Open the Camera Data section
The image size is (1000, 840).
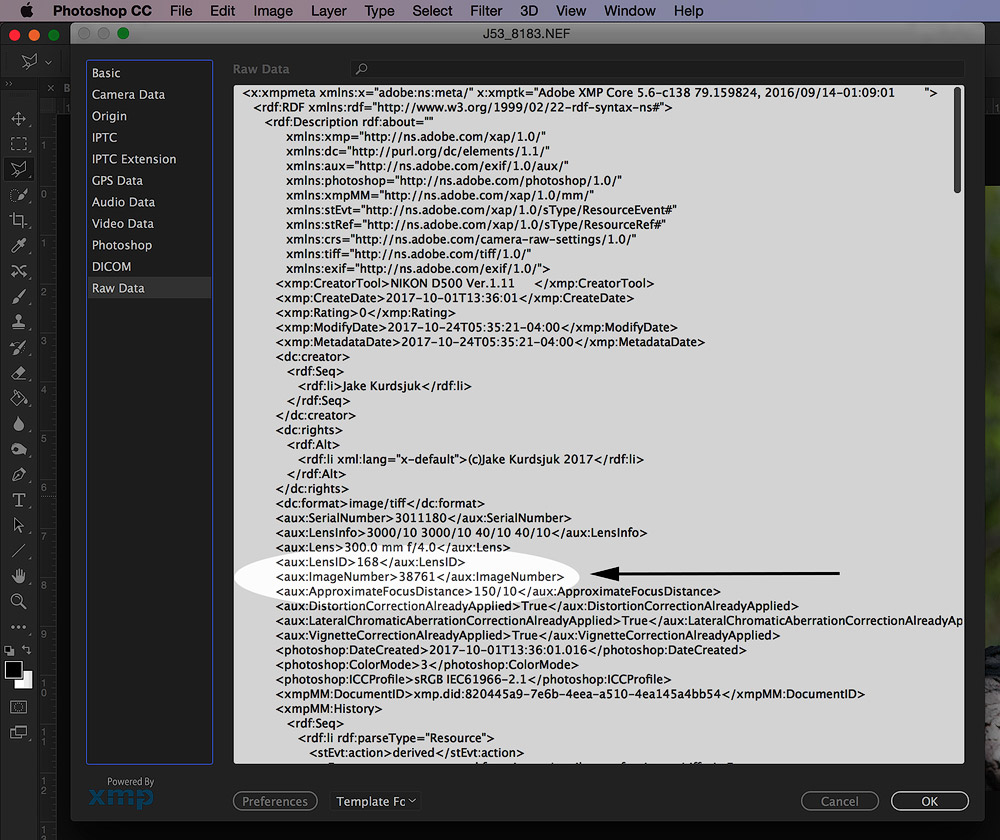coord(128,95)
